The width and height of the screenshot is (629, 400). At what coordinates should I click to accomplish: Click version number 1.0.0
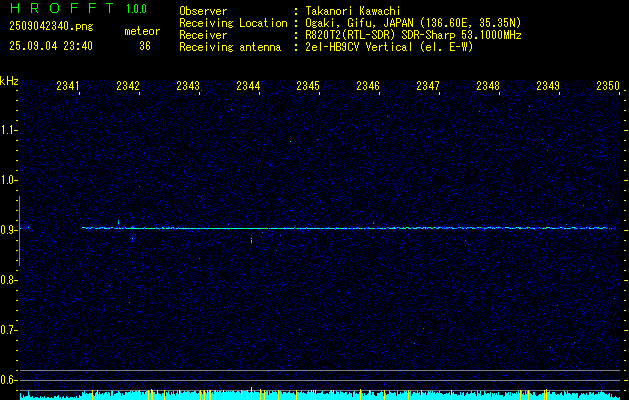(136, 9)
